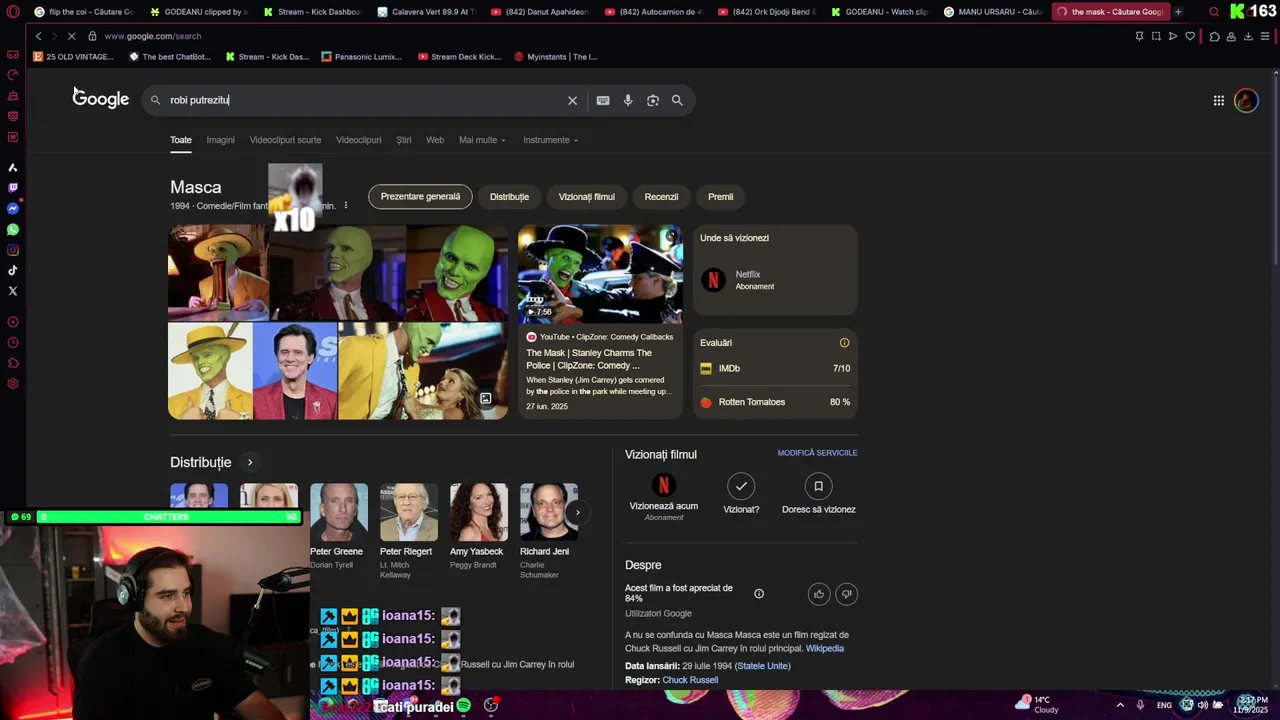The image size is (1280, 720).
Task: Switch to the Imagini tab
Action: (x=220, y=140)
